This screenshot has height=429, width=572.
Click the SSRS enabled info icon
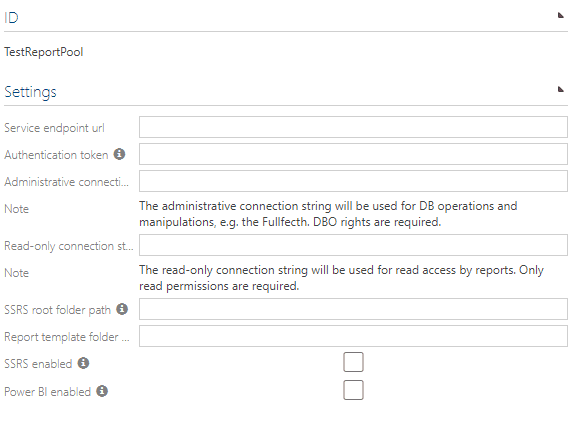click(84, 363)
